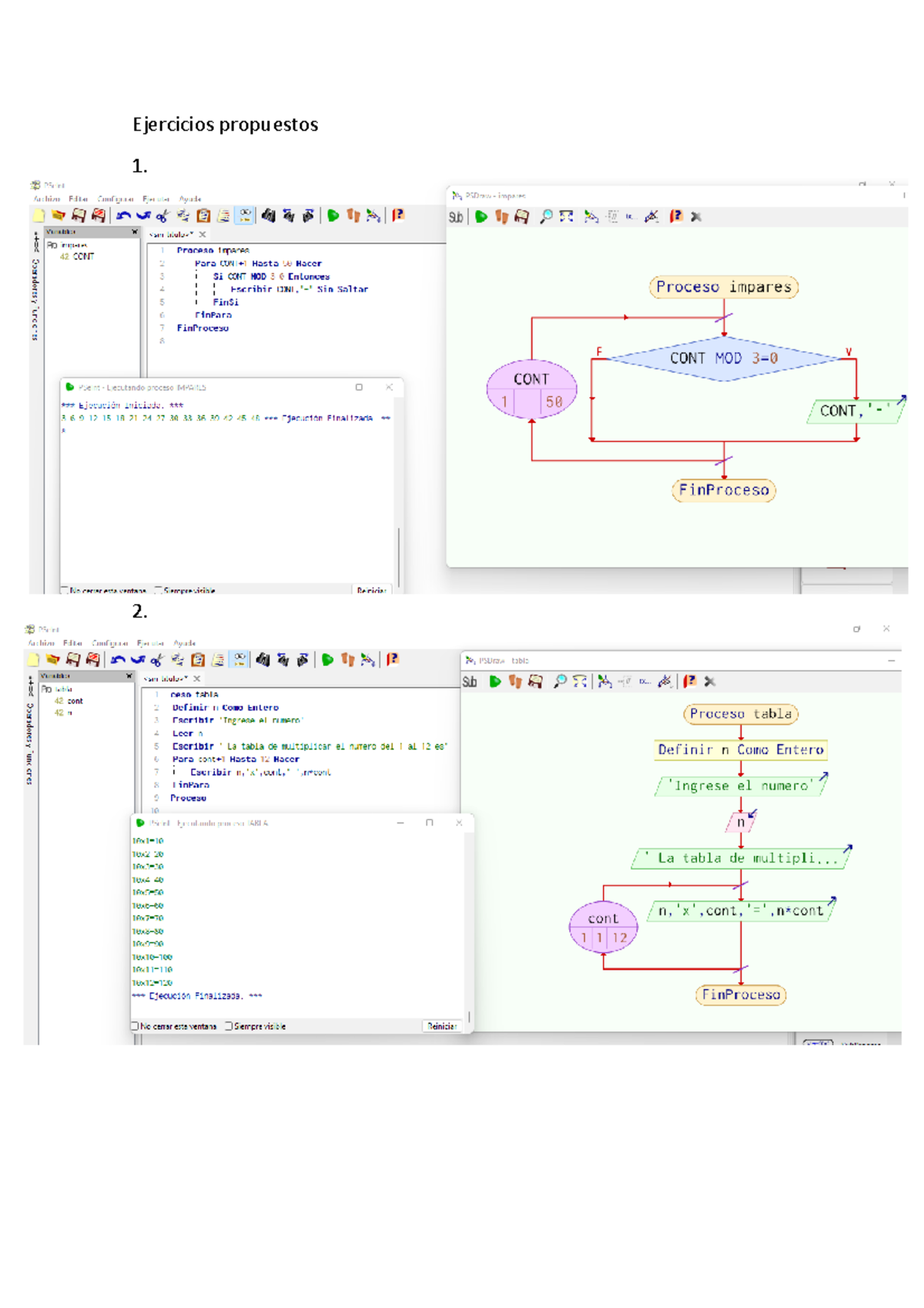
Task: Click the scissors Cut icon in upper PSeInt toolbar
Action: [162, 216]
